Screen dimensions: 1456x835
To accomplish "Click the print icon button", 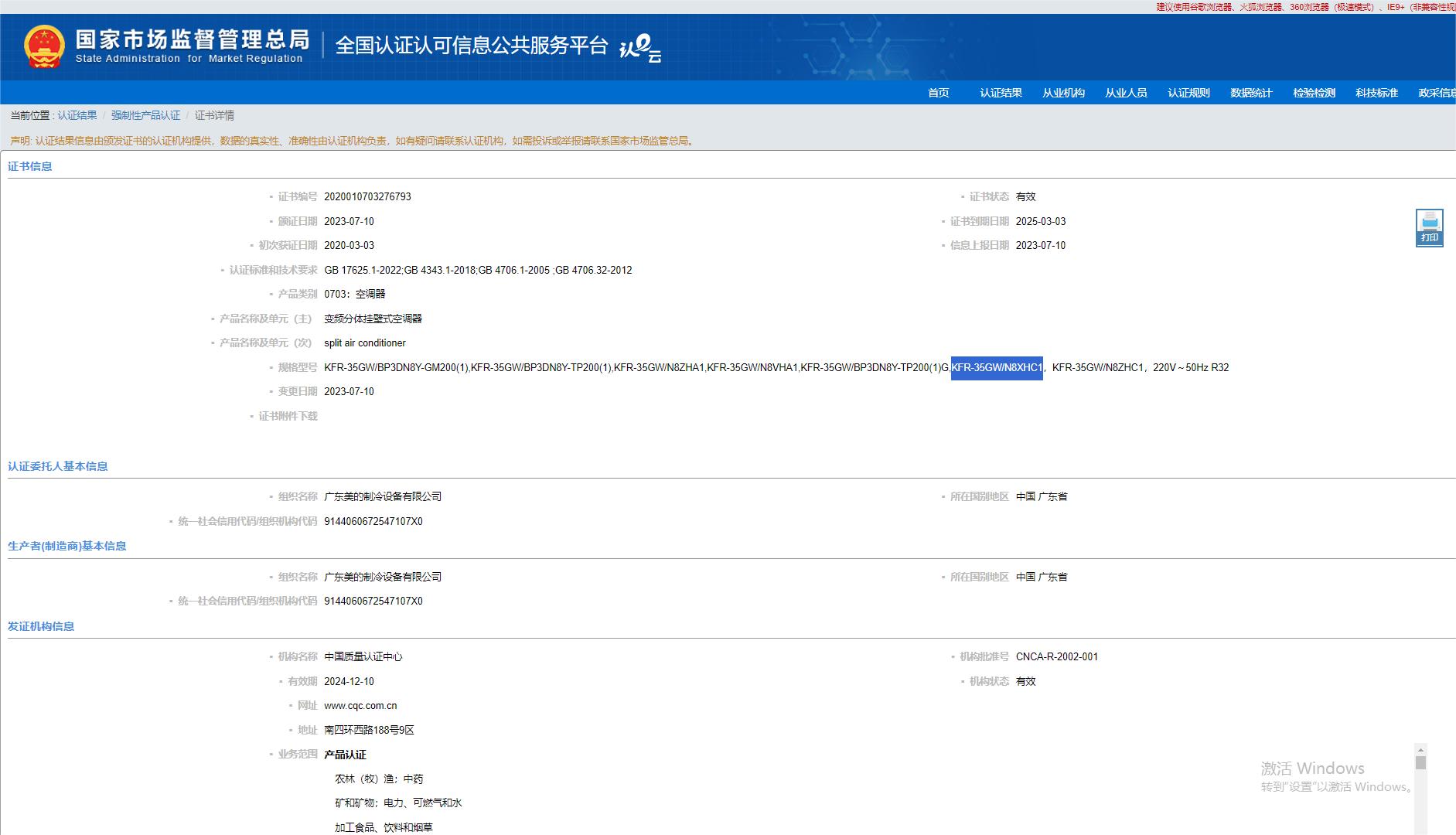I will click(x=1429, y=228).
